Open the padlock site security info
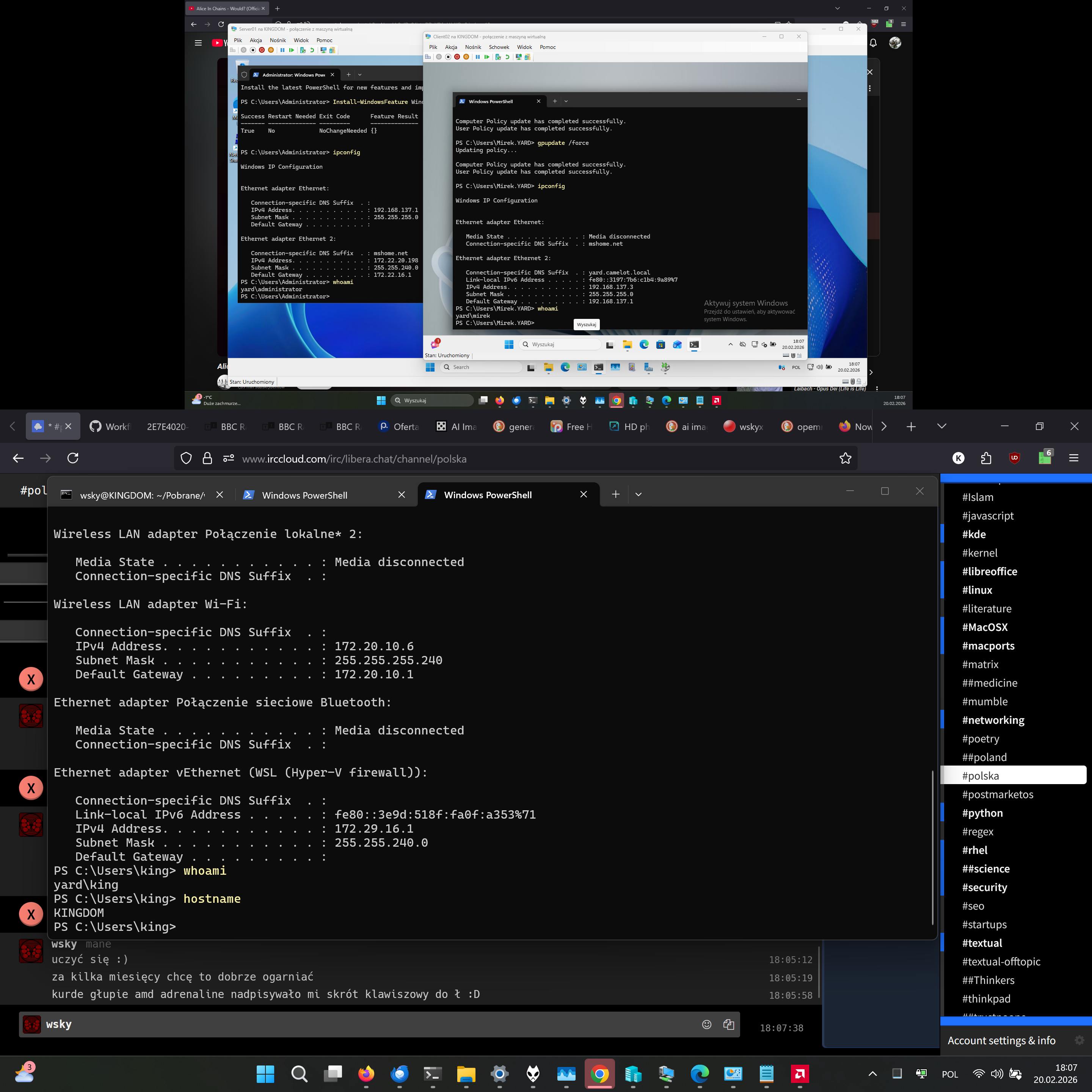Screen dimensions: 1092x1092 pyautogui.click(x=207, y=458)
